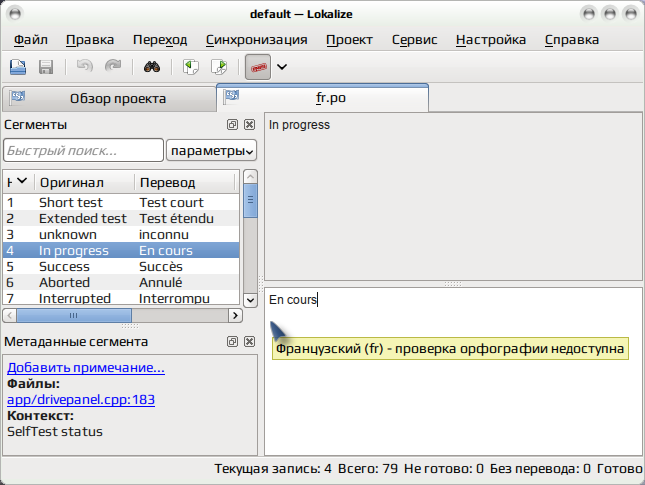Click the Test étendu translation cell
The image size is (645, 485).
tap(176, 218)
